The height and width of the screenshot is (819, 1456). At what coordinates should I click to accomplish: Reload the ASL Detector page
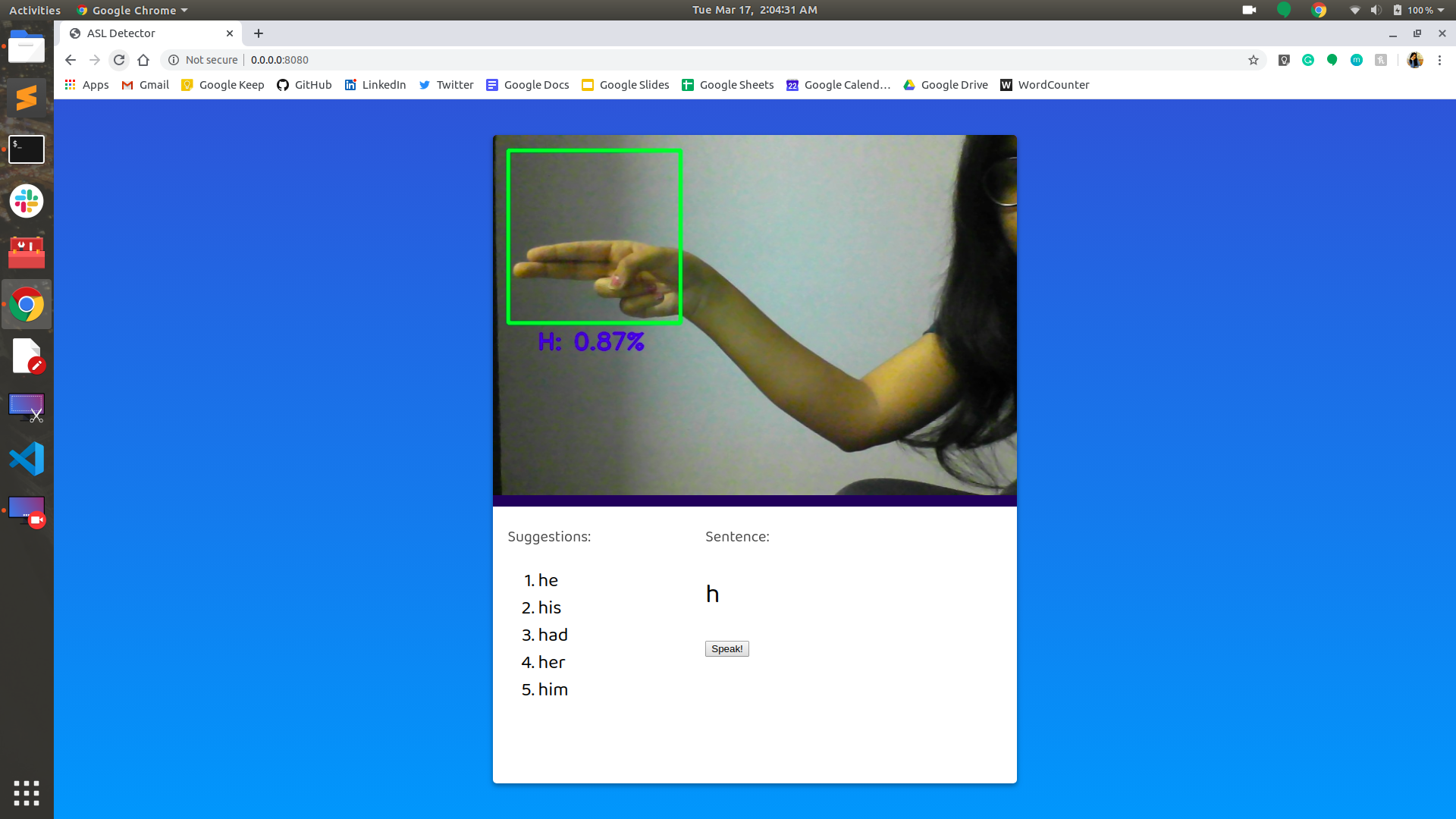pyautogui.click(x=119, y=60)
